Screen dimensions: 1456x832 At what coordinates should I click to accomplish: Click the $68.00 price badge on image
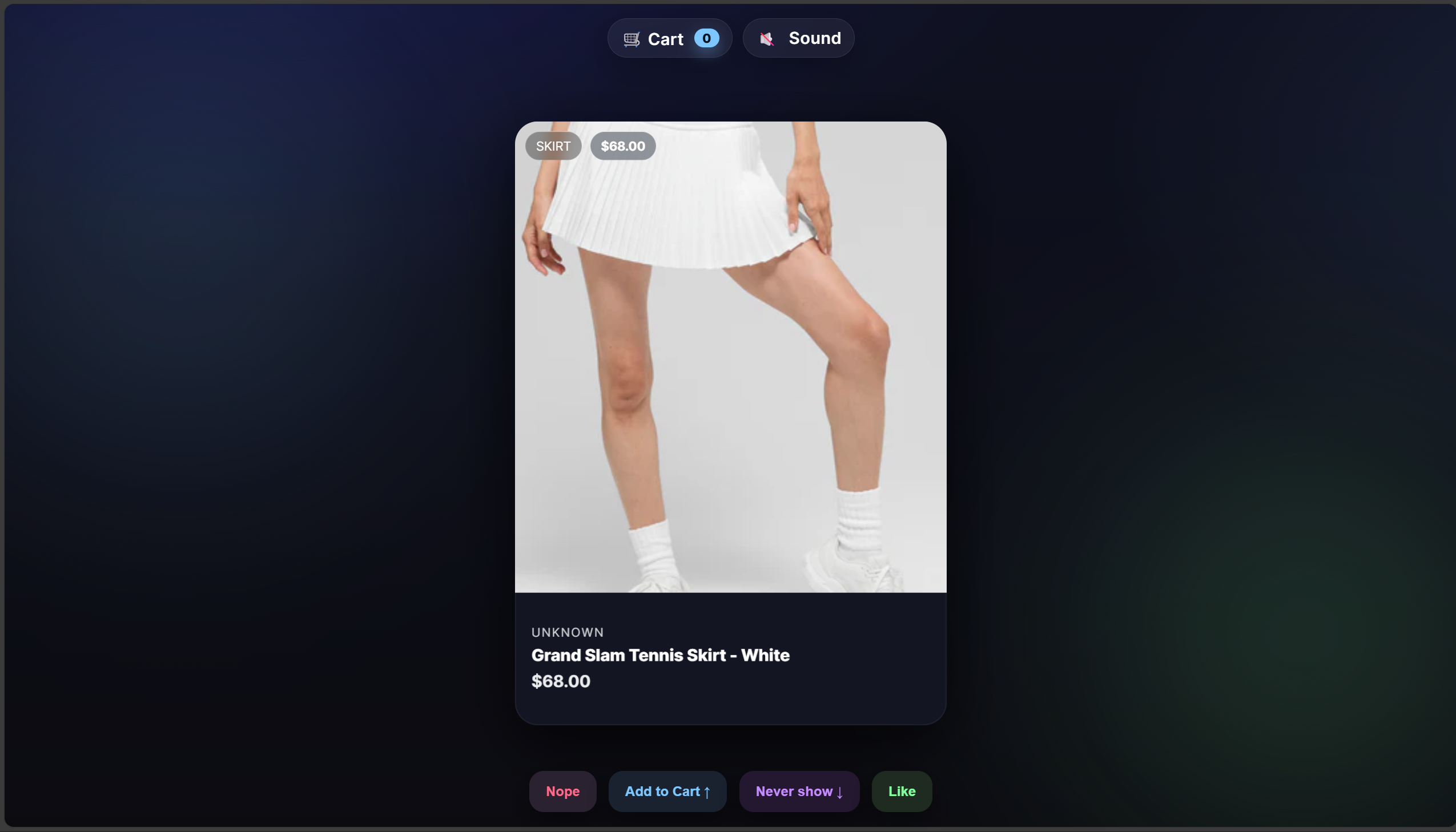coord(622,146)
